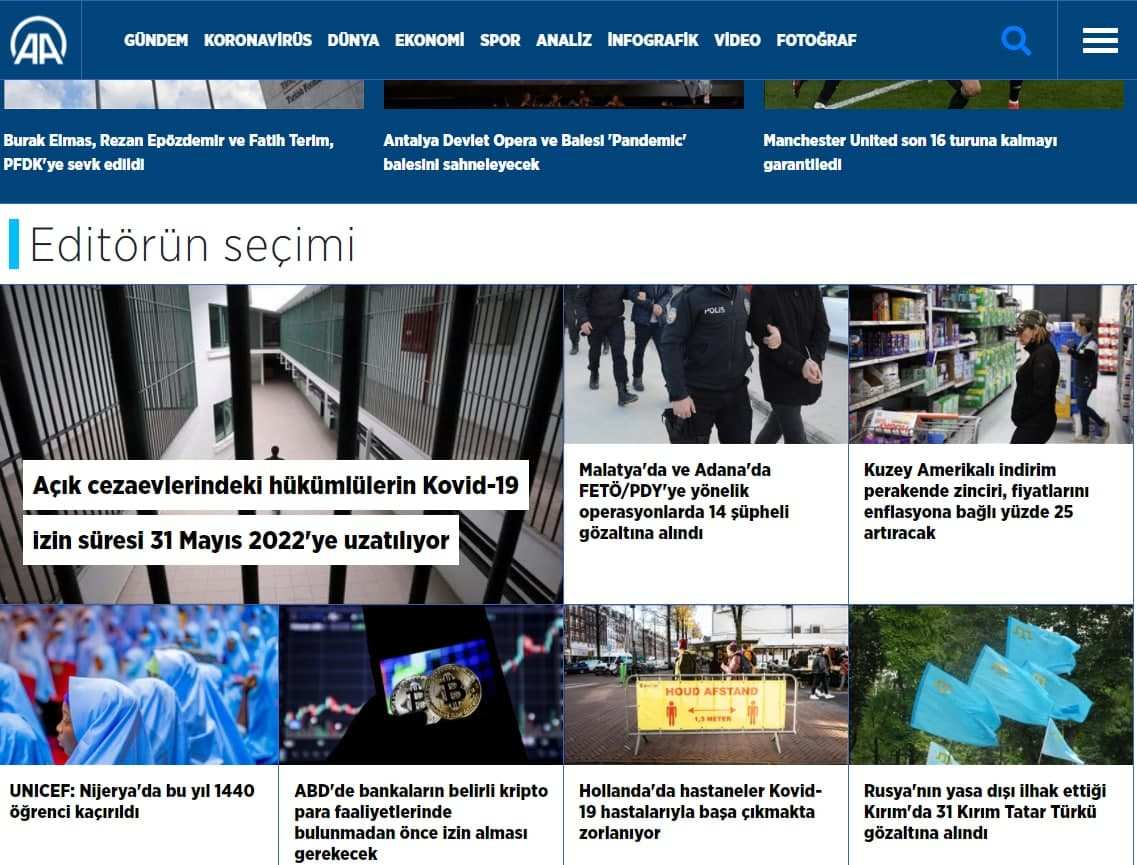Open the search magnifier icon
Screen dimensions: 1137x865
pyautogui.click(x=1015, y=41)
